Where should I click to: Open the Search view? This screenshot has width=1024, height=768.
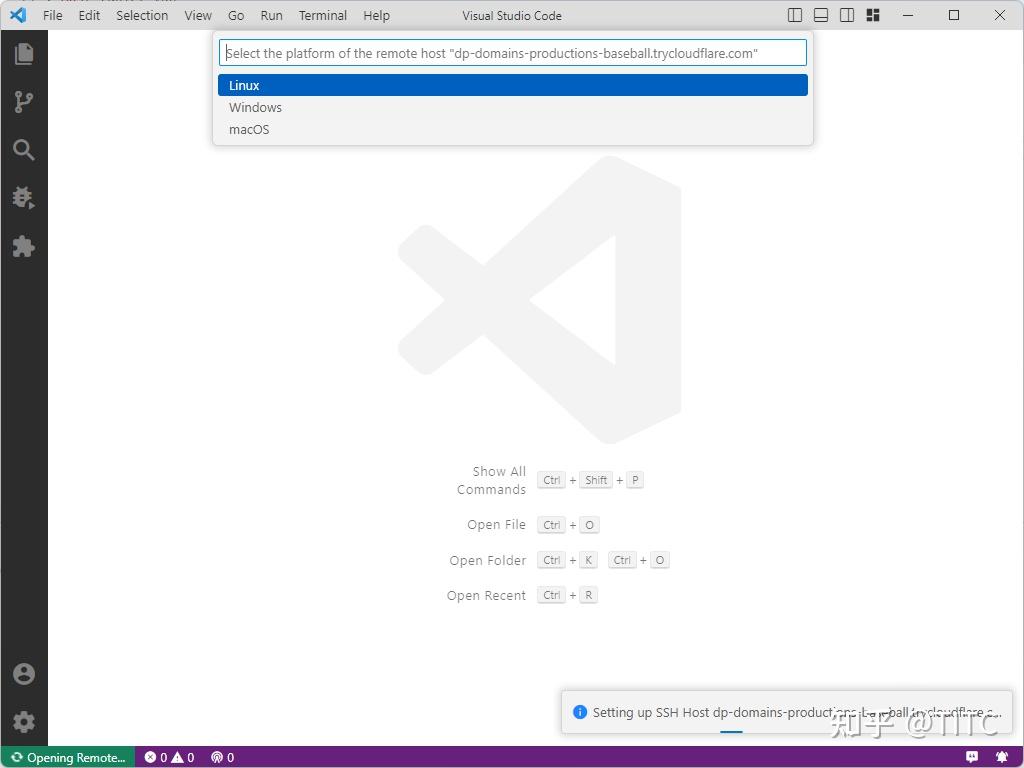point(24,150)
